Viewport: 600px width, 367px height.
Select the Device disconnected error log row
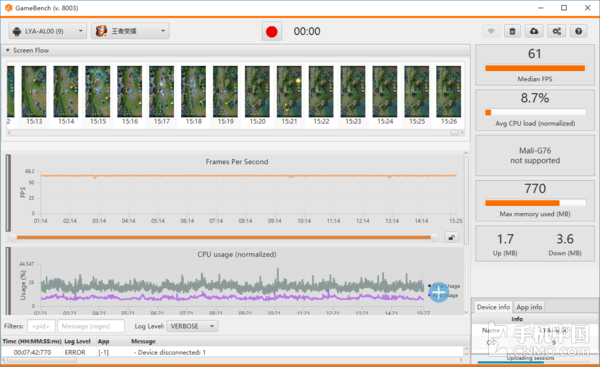[x=233, y=352]
